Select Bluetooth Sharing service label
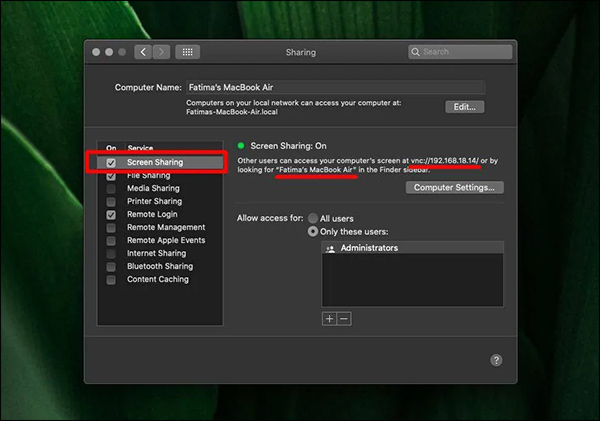Screen dimensions: 600x421 pos(160,266)
